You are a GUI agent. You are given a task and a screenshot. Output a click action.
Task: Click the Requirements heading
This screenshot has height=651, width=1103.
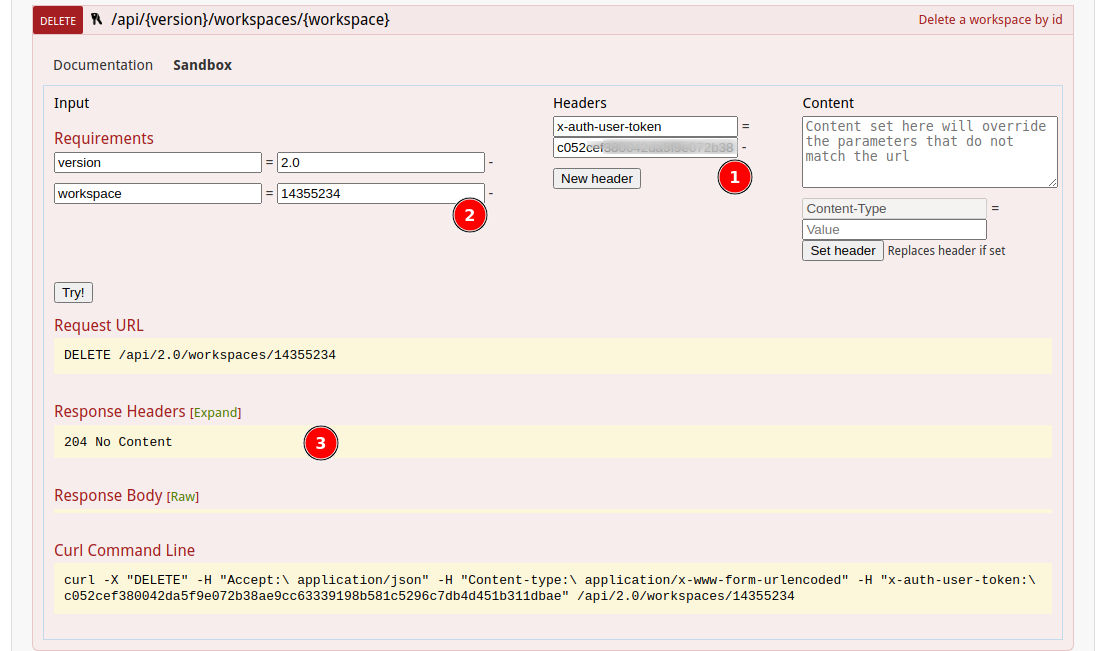[103, 138]
